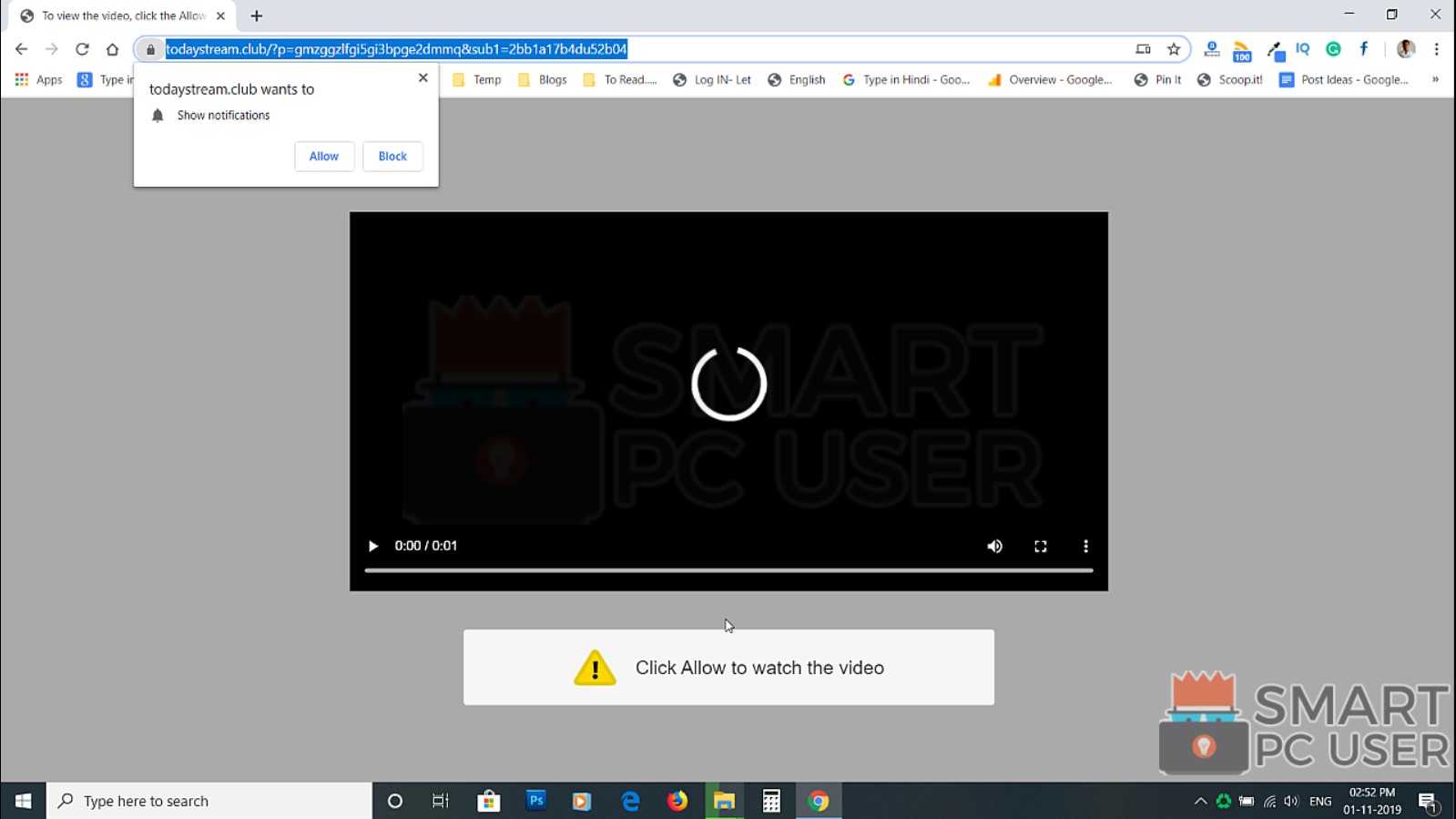Image resolution: width=1456 pixels, height=819 pixels.
Task: Open Chrome three-dot menu
Action: pyautogui.click(x=1437, y=49)
